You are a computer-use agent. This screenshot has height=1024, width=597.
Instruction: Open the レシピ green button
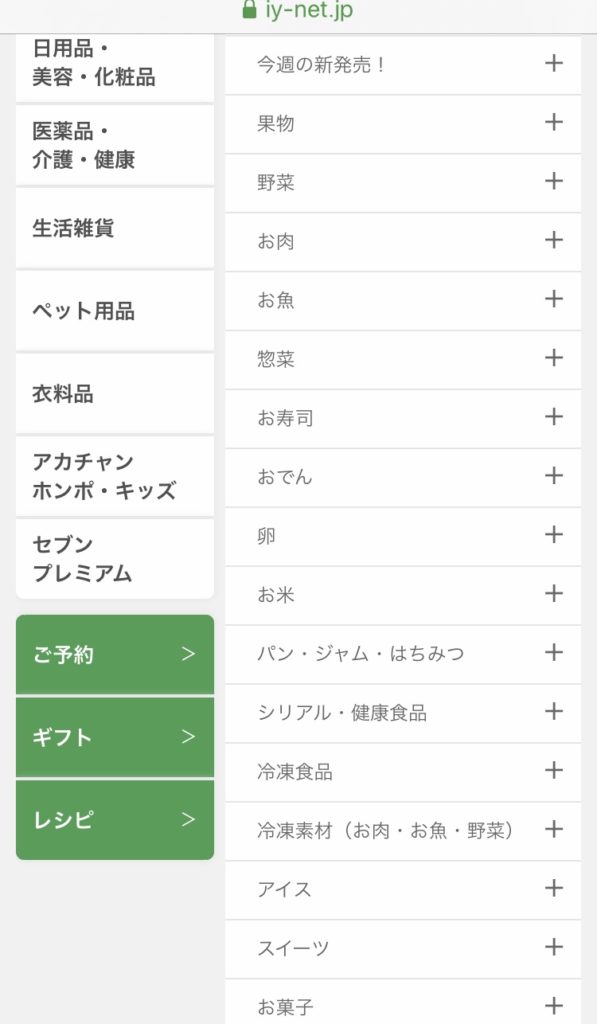[x=115, y=820]
